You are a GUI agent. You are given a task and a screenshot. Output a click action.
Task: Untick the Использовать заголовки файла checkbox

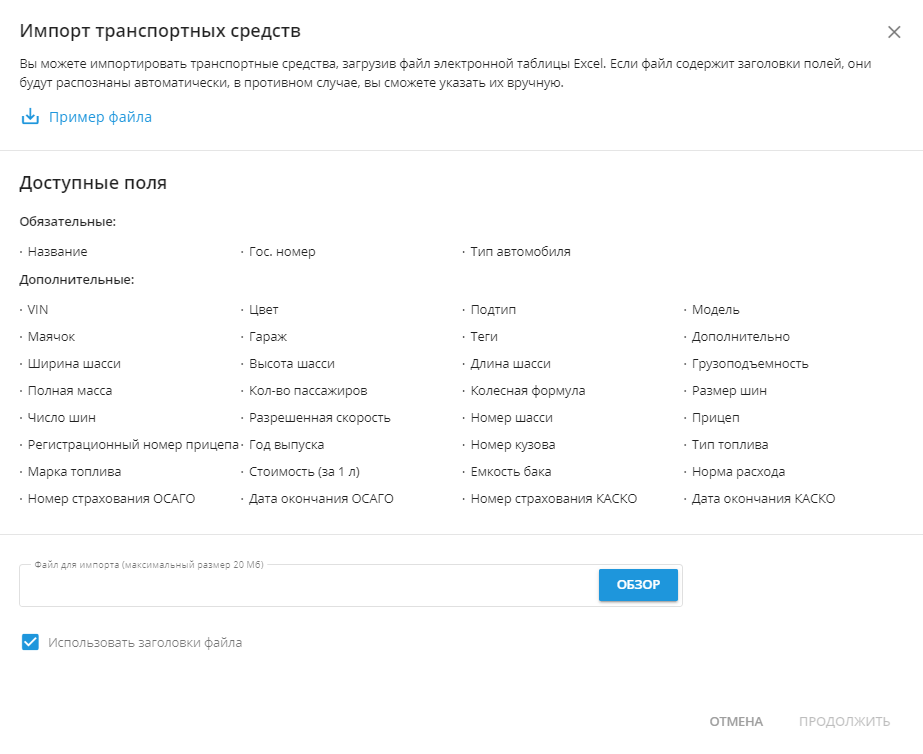(30, 642)
